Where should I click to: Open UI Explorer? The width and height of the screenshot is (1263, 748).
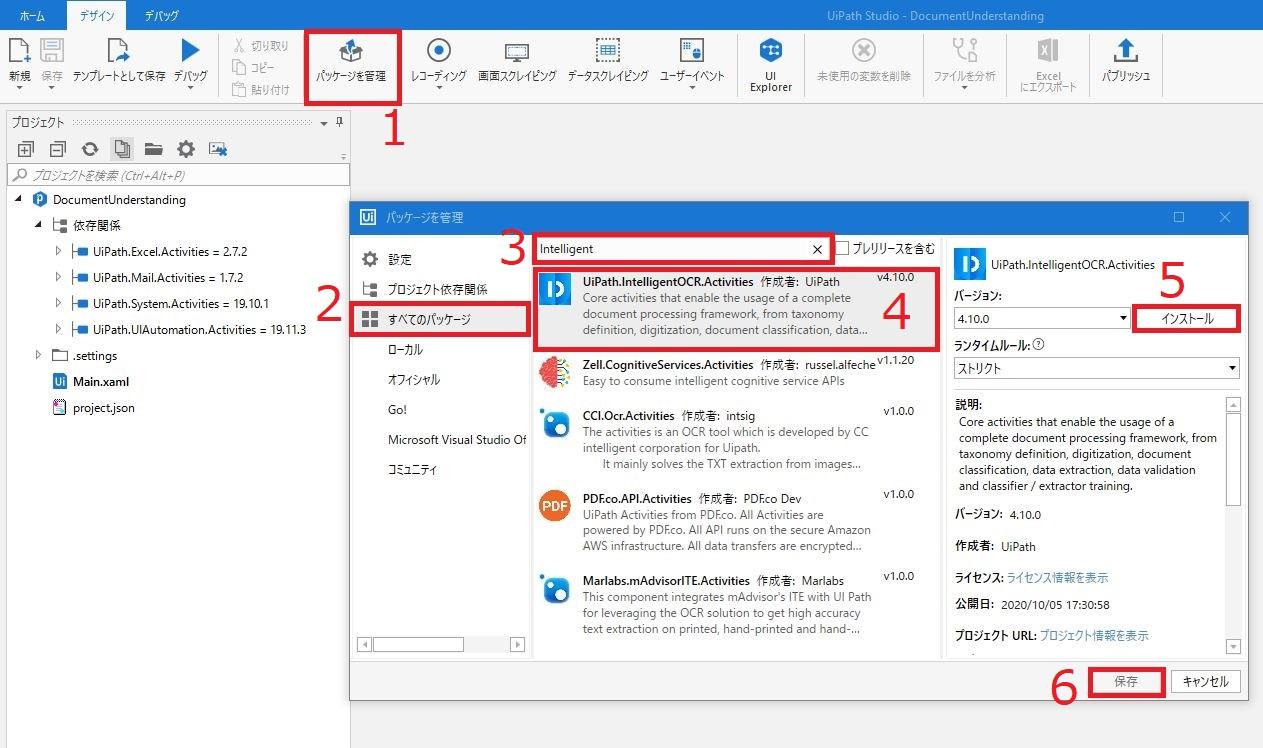click(771, 65)
